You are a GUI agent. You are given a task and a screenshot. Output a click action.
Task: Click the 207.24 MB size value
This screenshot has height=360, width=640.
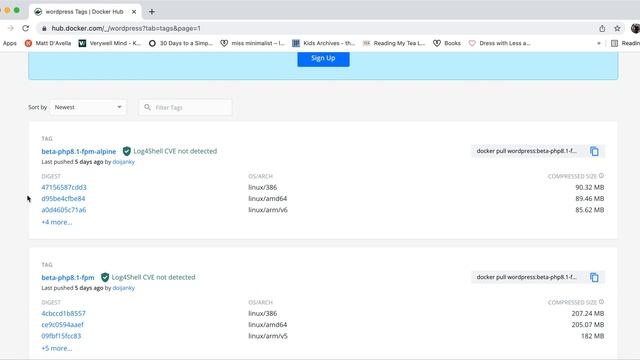(588, 313)
